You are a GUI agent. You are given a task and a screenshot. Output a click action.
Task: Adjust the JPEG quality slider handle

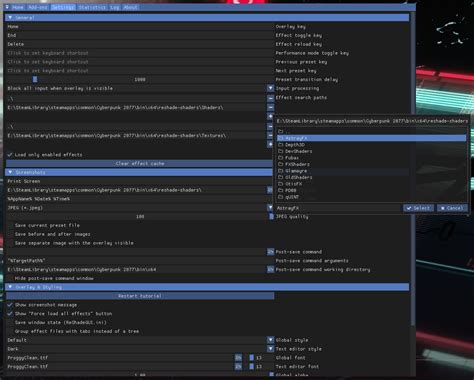[271, 217]
